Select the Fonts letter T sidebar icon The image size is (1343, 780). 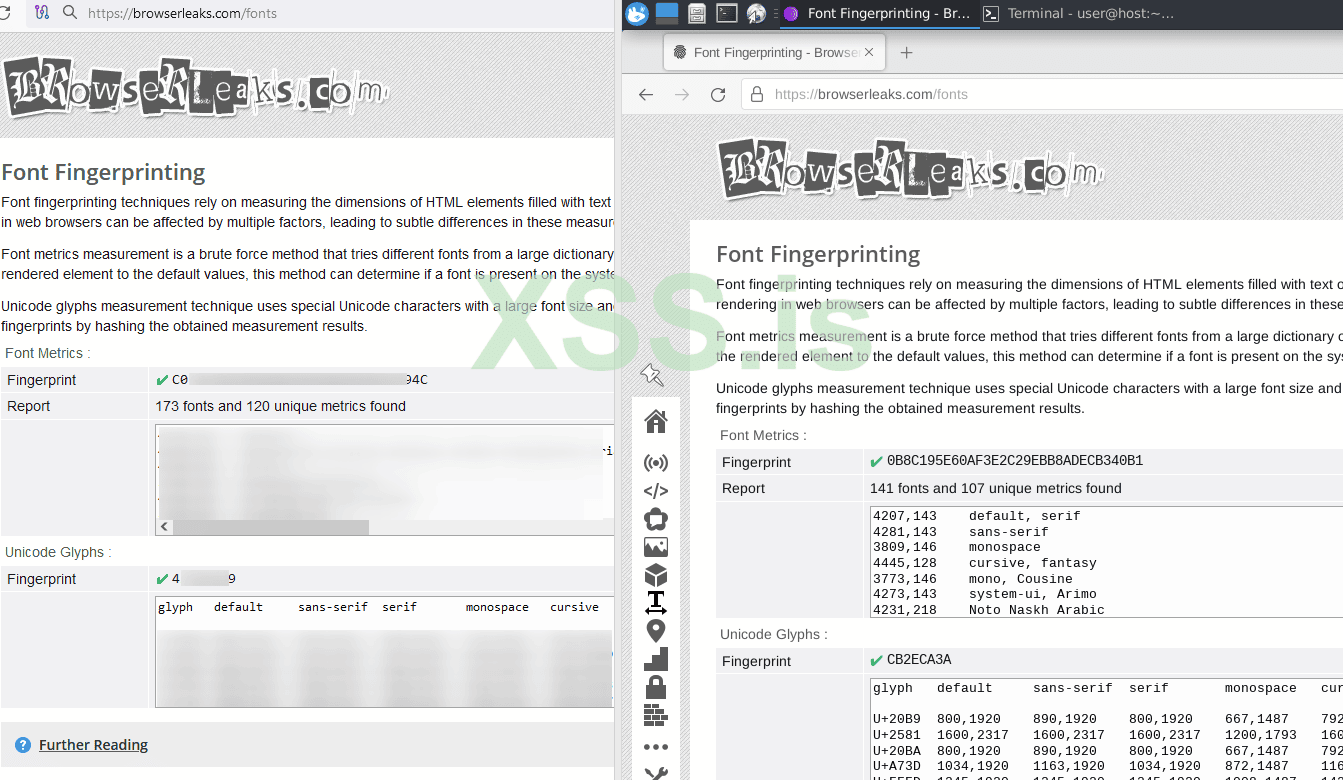pos(656,603)
